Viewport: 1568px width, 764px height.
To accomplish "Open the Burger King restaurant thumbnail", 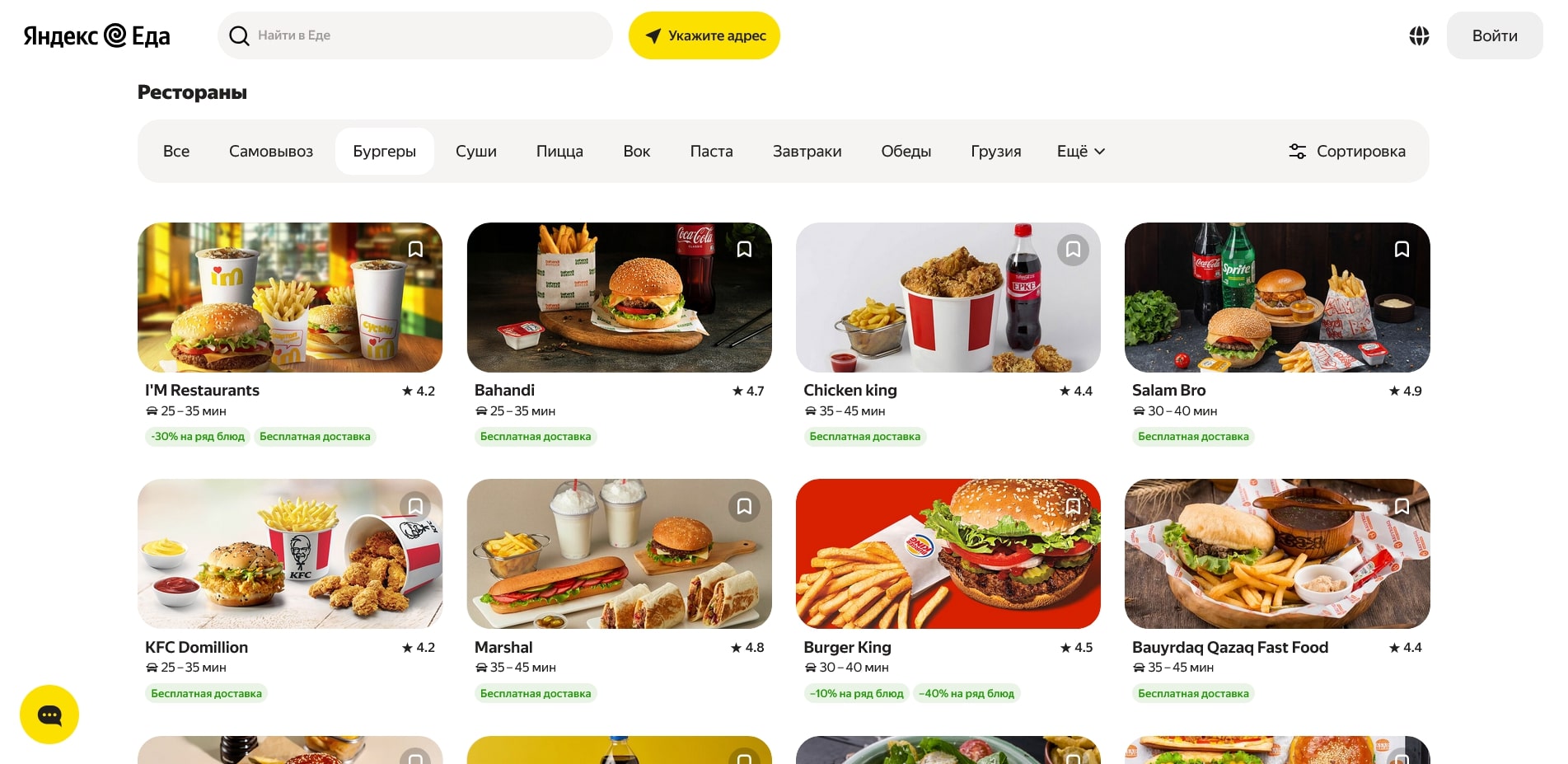I will tap(948, 554).
